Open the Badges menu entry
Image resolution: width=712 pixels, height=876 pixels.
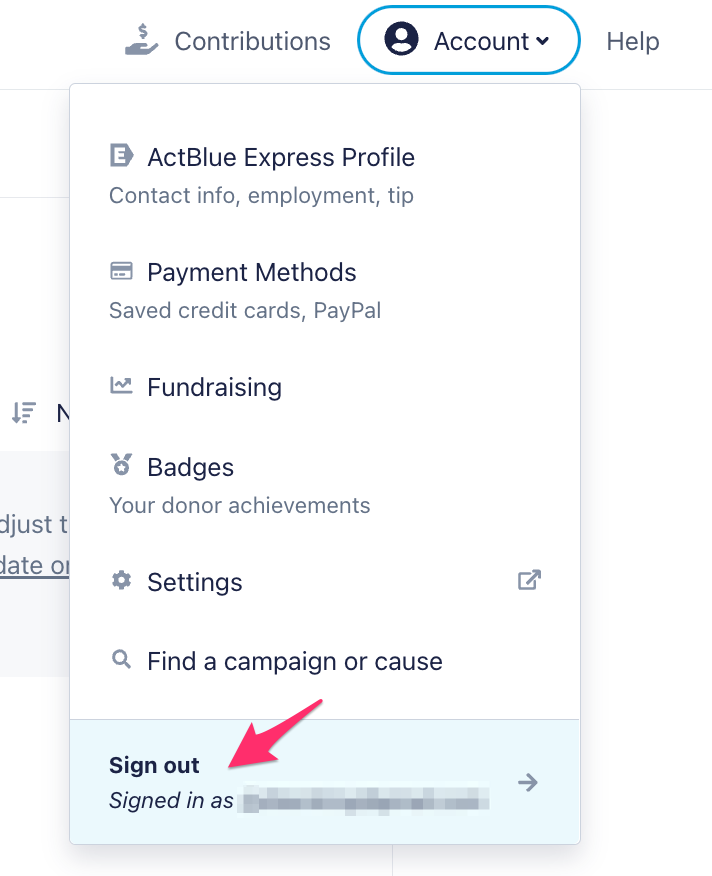[x=190, y=467]
